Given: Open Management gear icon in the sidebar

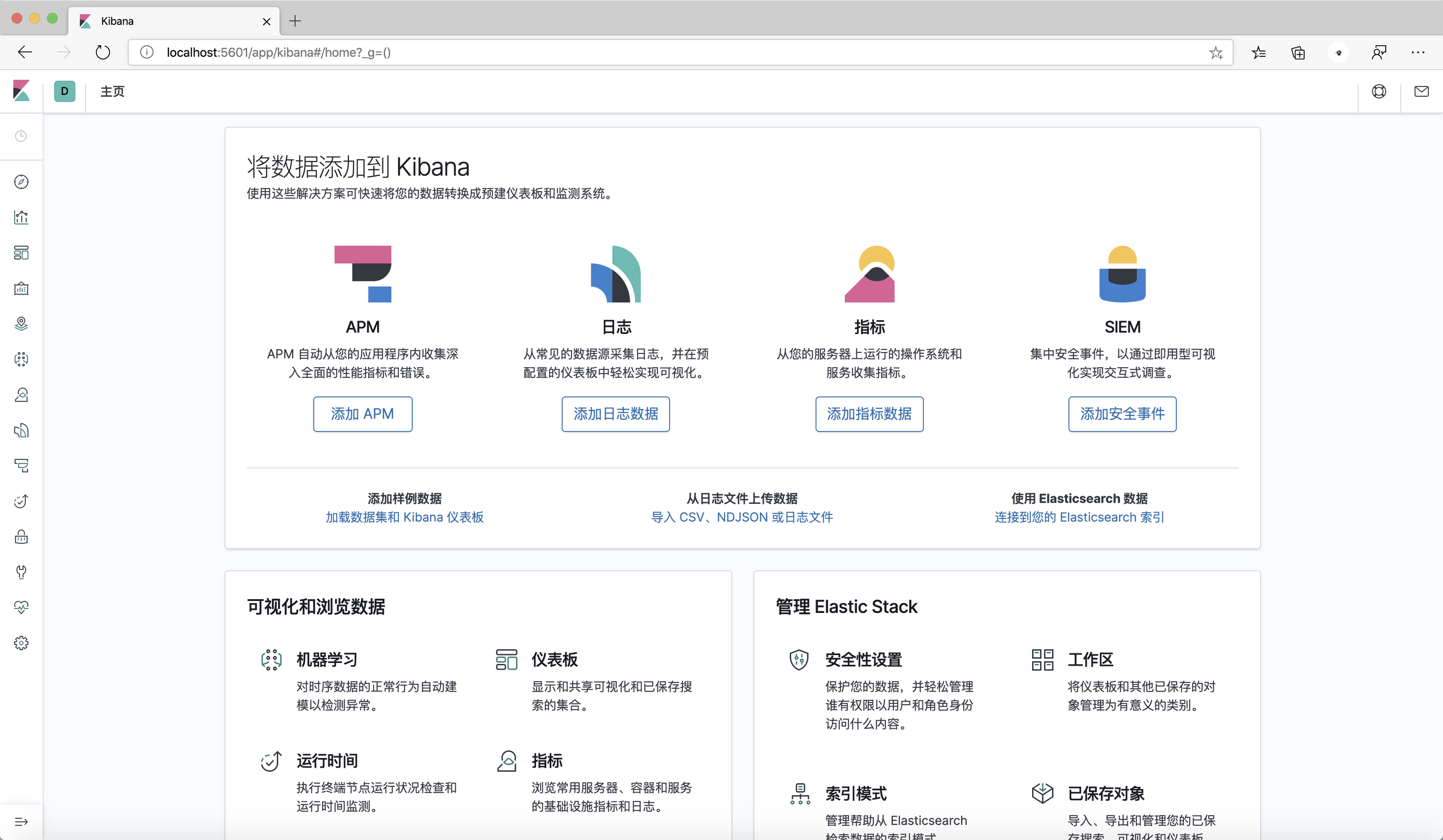Looking at the screenshot, I should click(x=21, y=643).
